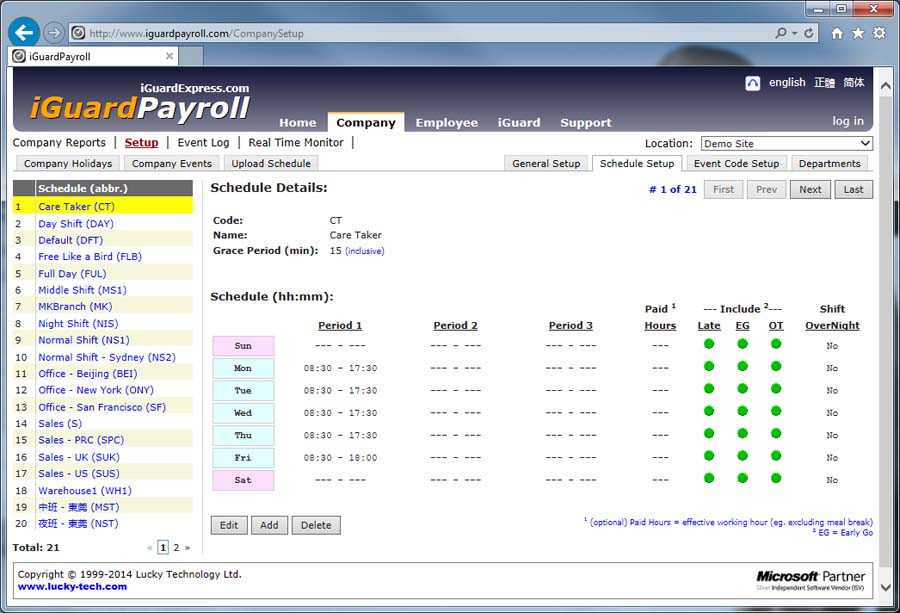This screenshot has width=900, height=613.
Task: Select Warehouse1 (WH1) schedule
Action: tap(85, 490)
